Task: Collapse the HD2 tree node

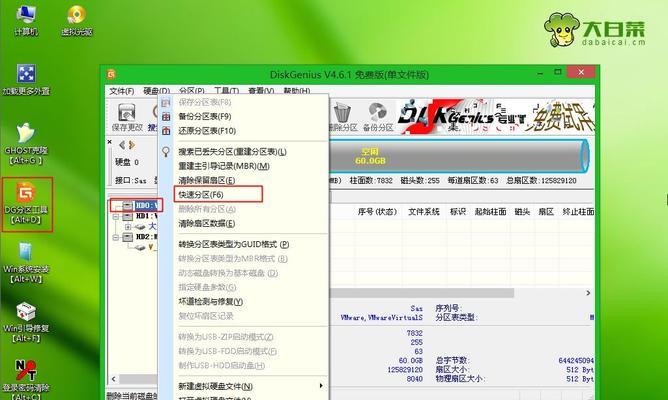Action: pos(115,237)
